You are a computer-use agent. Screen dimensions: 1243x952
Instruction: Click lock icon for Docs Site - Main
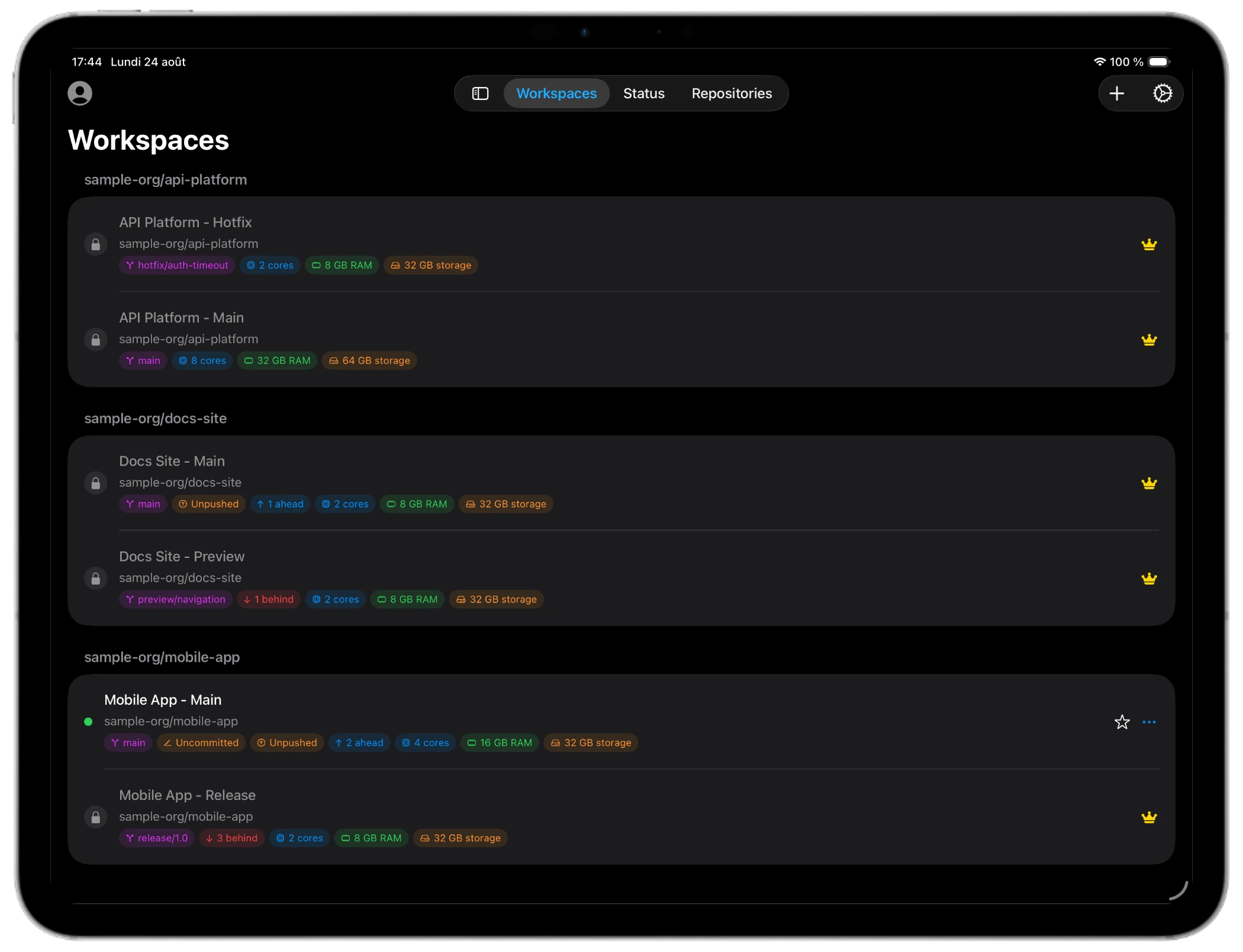[x=95, y=483]
